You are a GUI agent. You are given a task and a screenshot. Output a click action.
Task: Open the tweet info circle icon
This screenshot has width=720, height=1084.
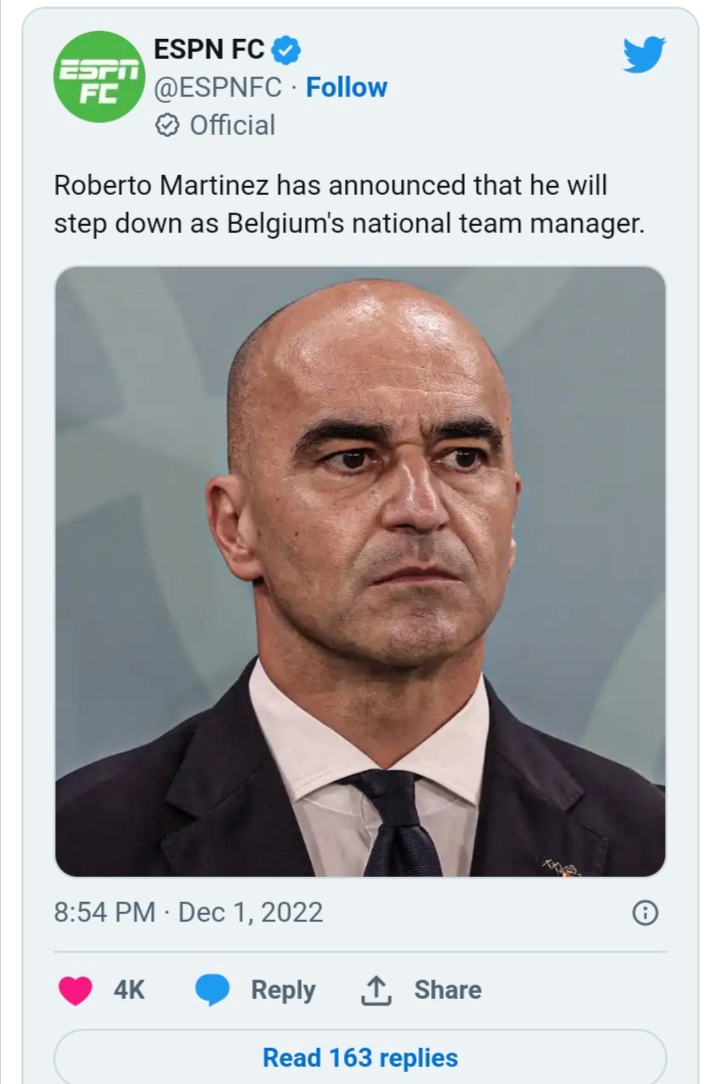pos(645,913)
